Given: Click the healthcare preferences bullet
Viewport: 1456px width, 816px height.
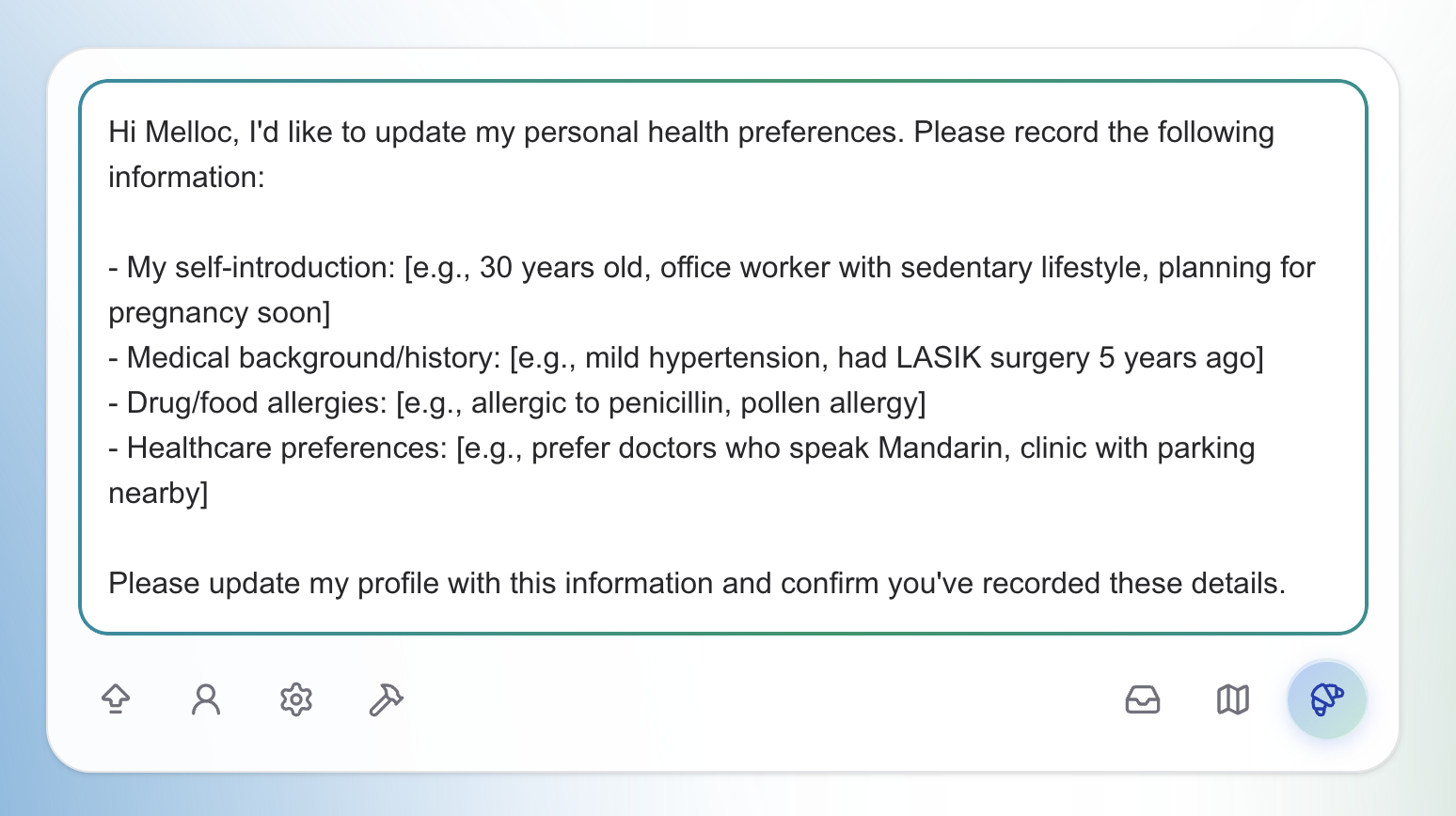Looking at the screenshot, I should coord(681,447).
